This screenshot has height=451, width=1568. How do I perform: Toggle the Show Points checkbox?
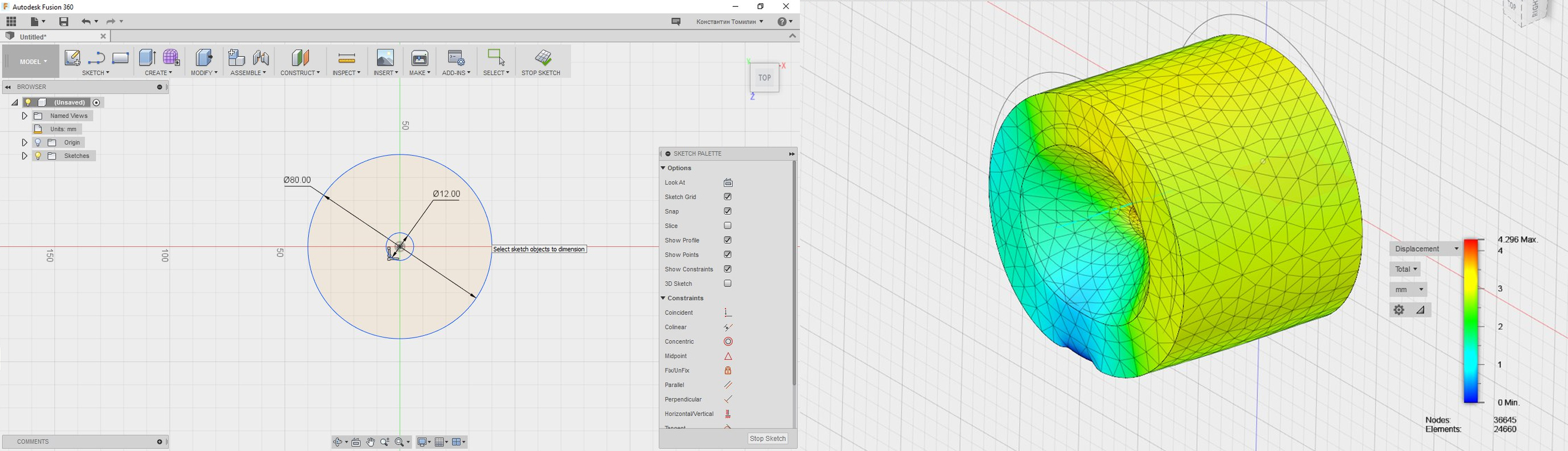[727, 255]
